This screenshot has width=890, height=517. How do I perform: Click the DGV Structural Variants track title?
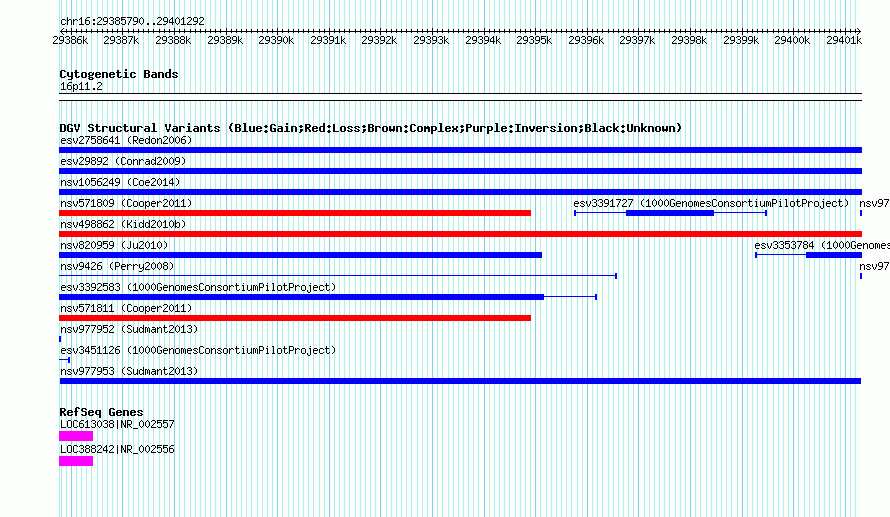[371, 128]
